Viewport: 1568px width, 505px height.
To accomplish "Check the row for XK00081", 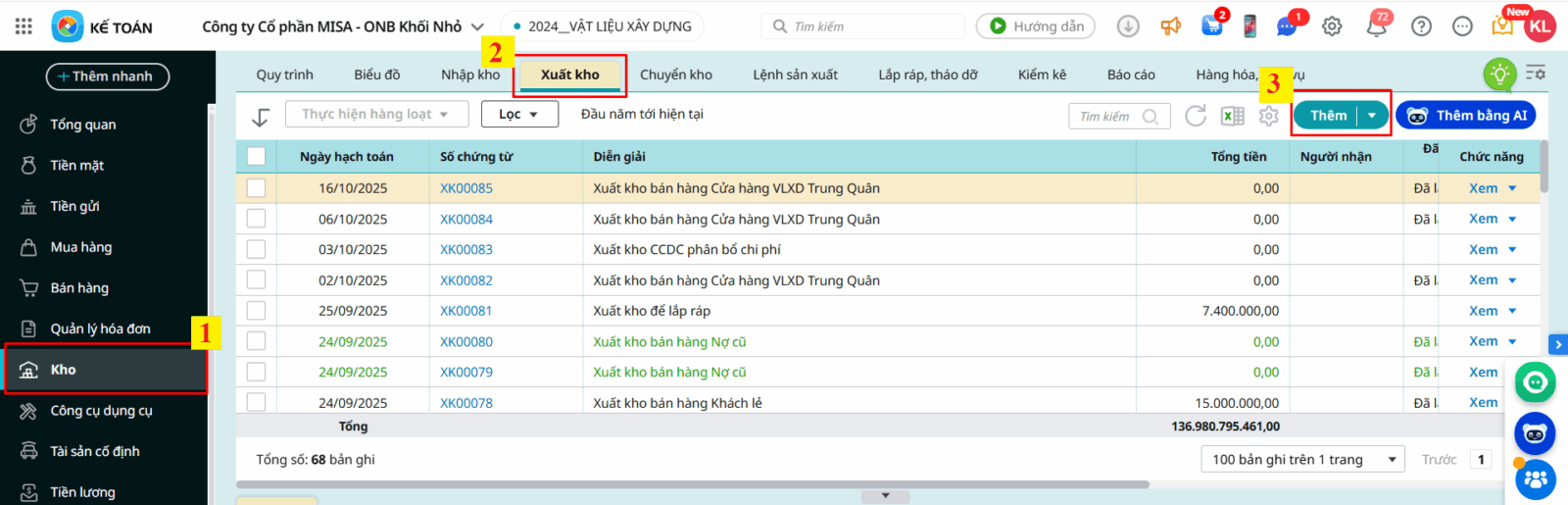I will pos(256,311).
